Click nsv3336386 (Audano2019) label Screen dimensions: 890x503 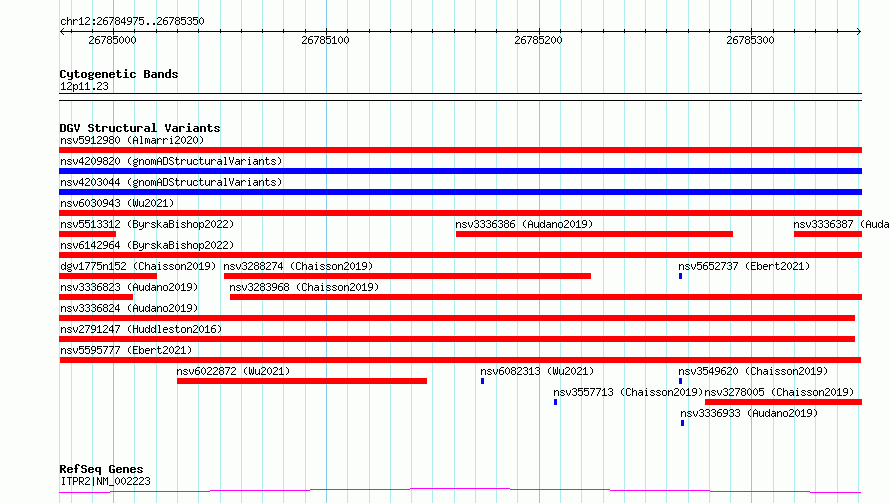pos(524,224)
